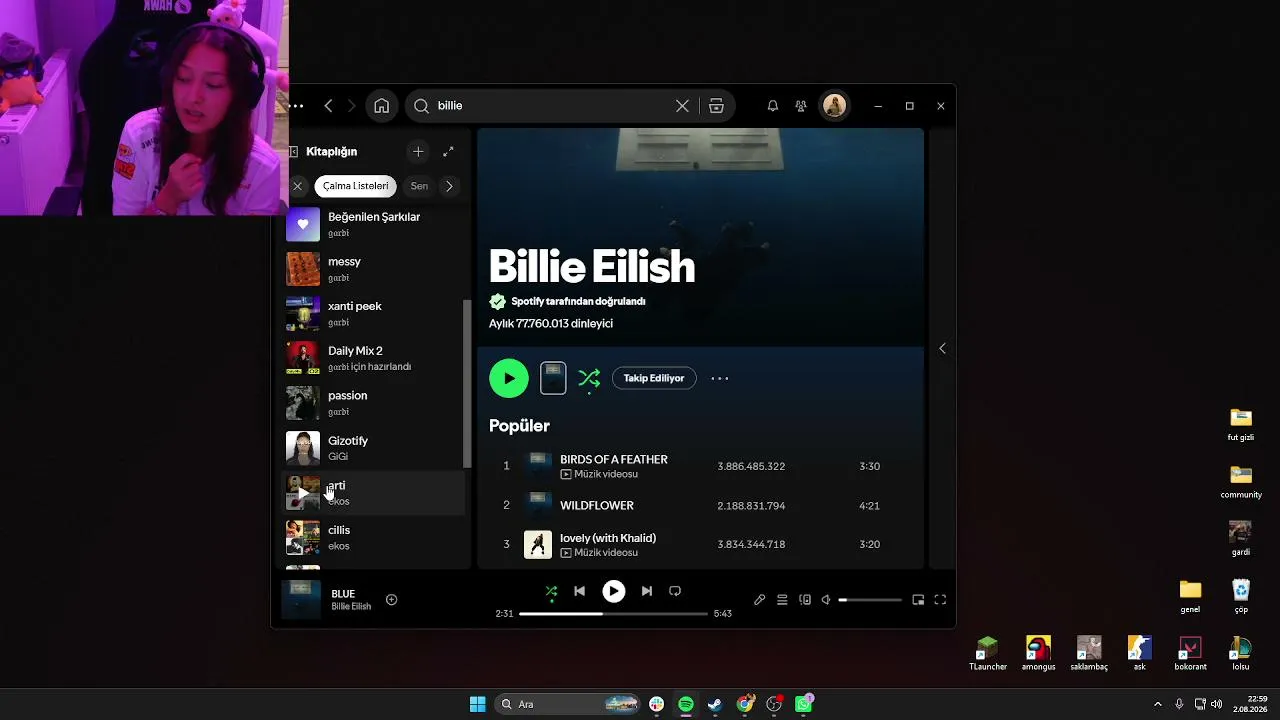Screen dimensions: 1280x720
Task: Open Billie Eilish artist link in player bar
Action: click(351, 607)
